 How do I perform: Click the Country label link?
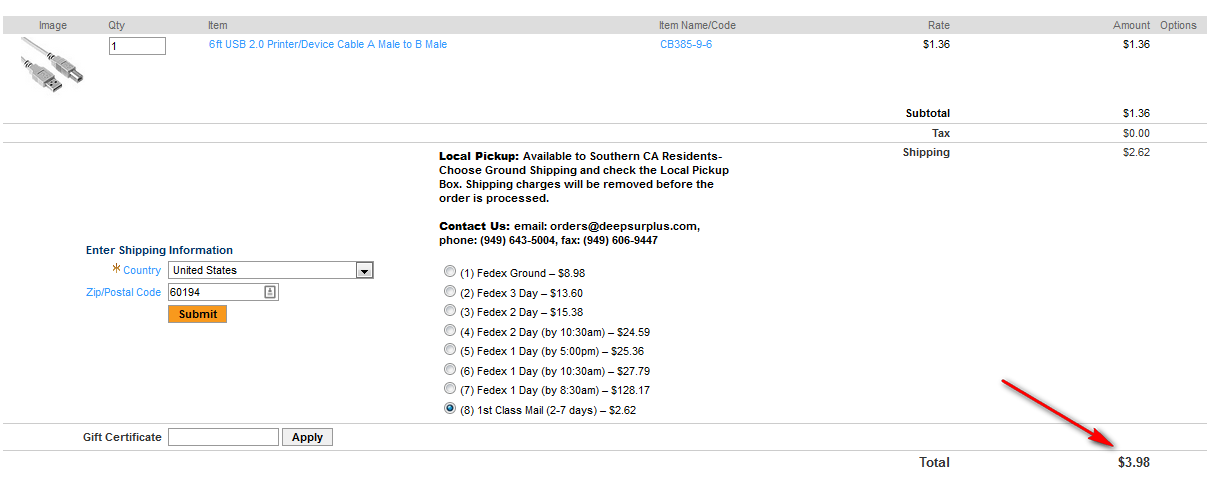[x=142, y=270]
